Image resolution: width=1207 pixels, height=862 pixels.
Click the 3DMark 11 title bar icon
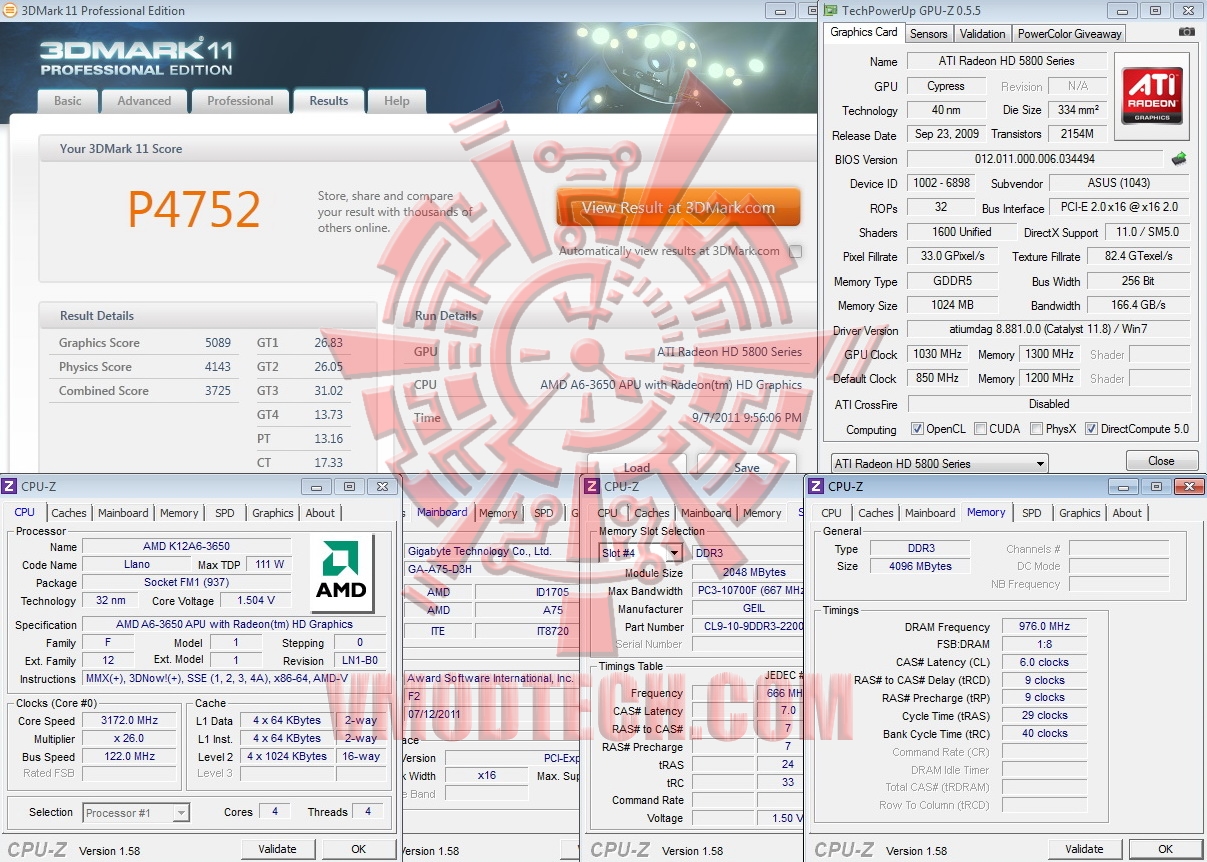[10, 10]
